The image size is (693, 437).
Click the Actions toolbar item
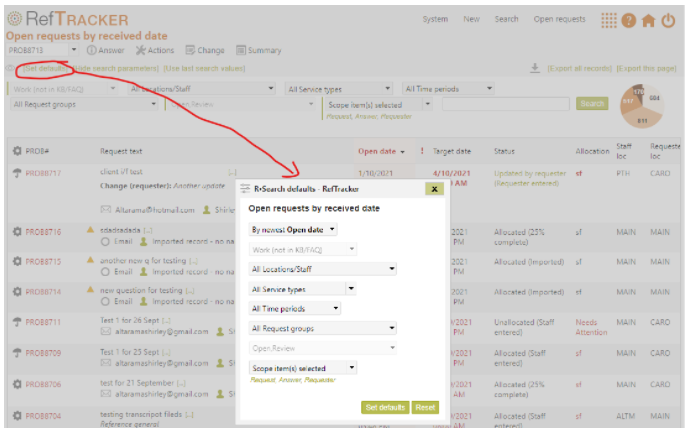[155, 50]
